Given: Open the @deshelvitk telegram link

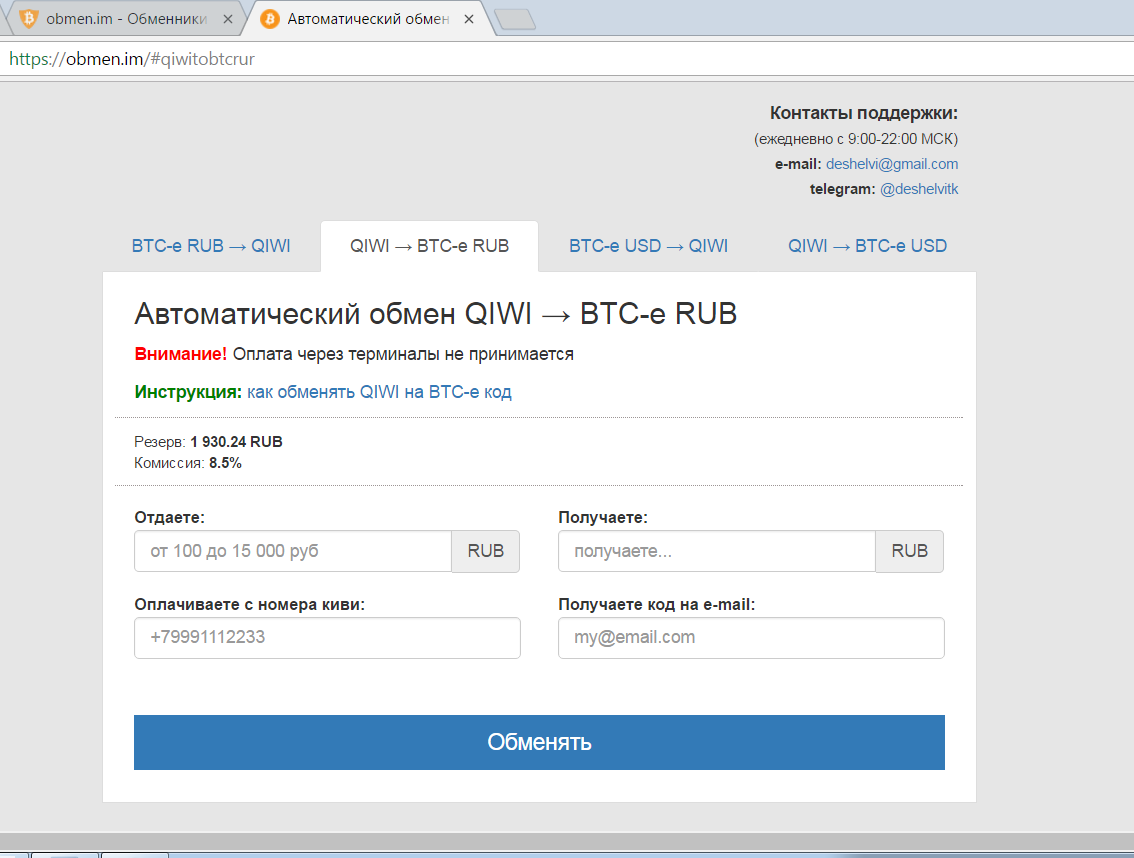Looking at the screenshot, I should [918, 189].
